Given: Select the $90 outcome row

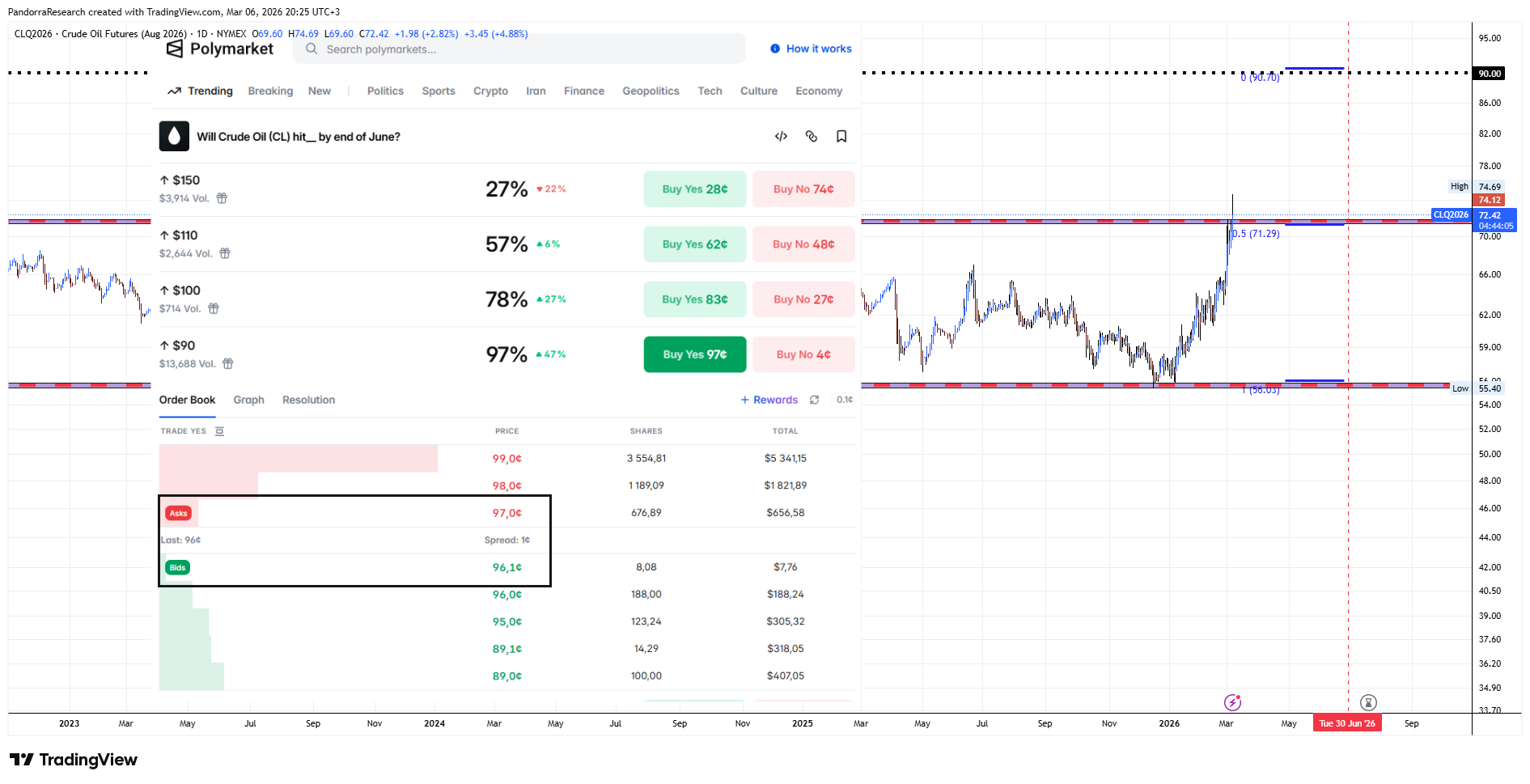Looking at the screenshot, I should [506, 354].
